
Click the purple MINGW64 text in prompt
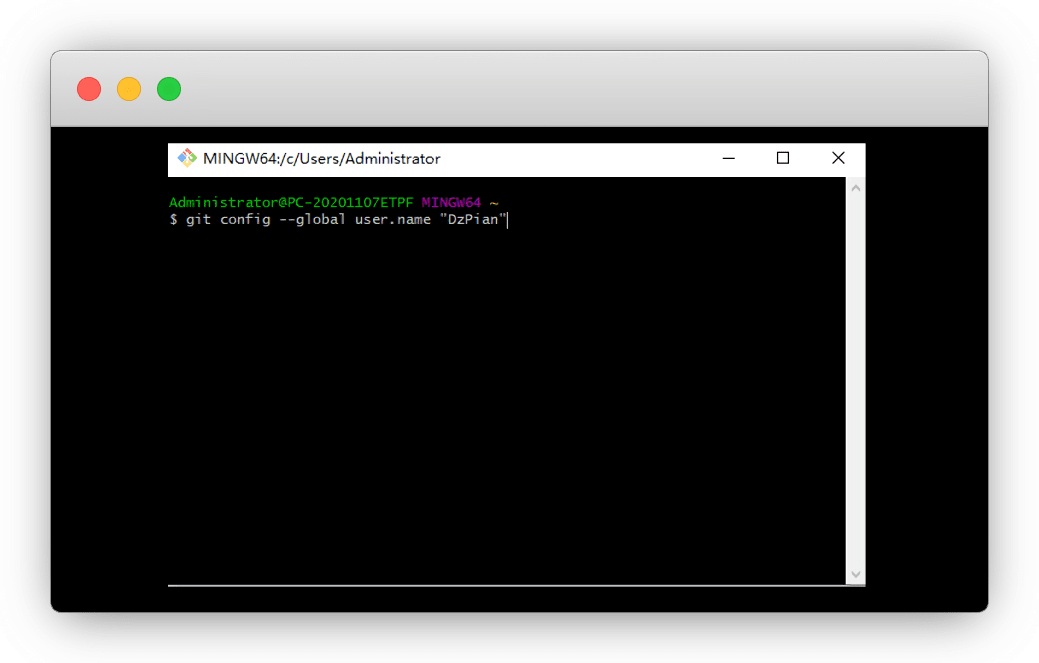(451, 203)
